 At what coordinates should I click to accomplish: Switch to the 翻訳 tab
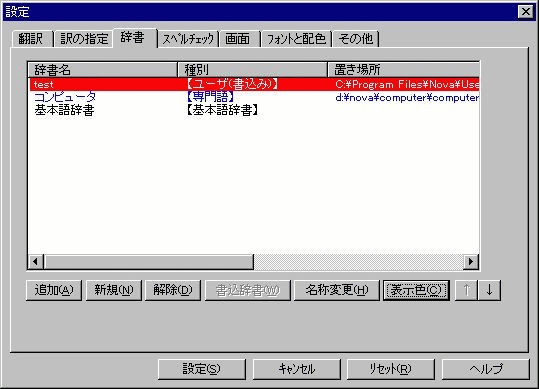coord(32,38)
